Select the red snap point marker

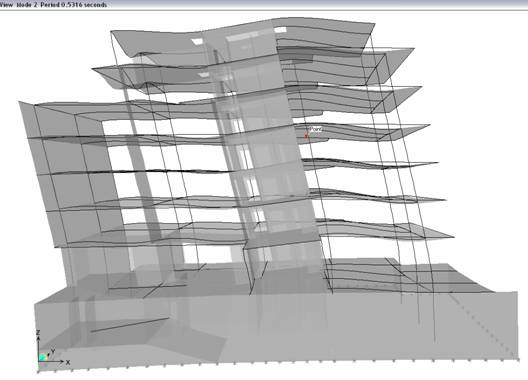click(306, 136)
